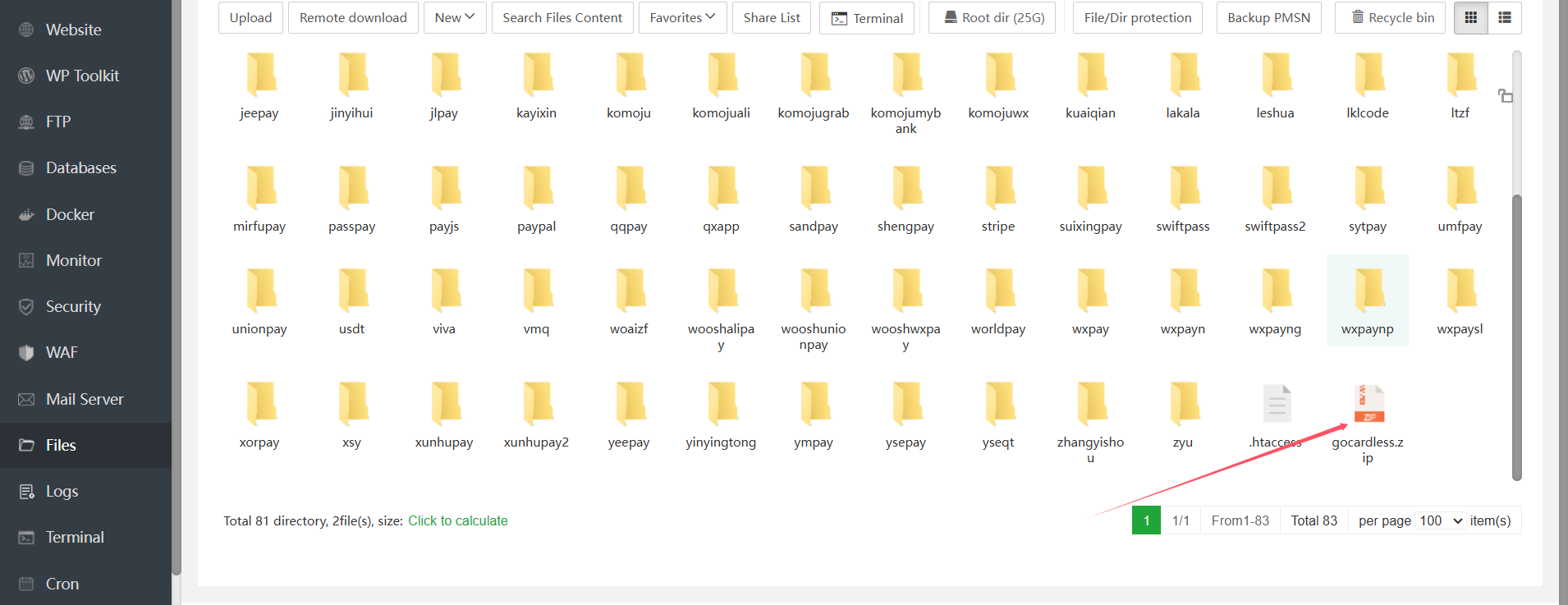Screen dimensions: 1568x605
Task: Open the gocardless.zip archive file
Action: pyautogui.click(x=1368, y=404)
